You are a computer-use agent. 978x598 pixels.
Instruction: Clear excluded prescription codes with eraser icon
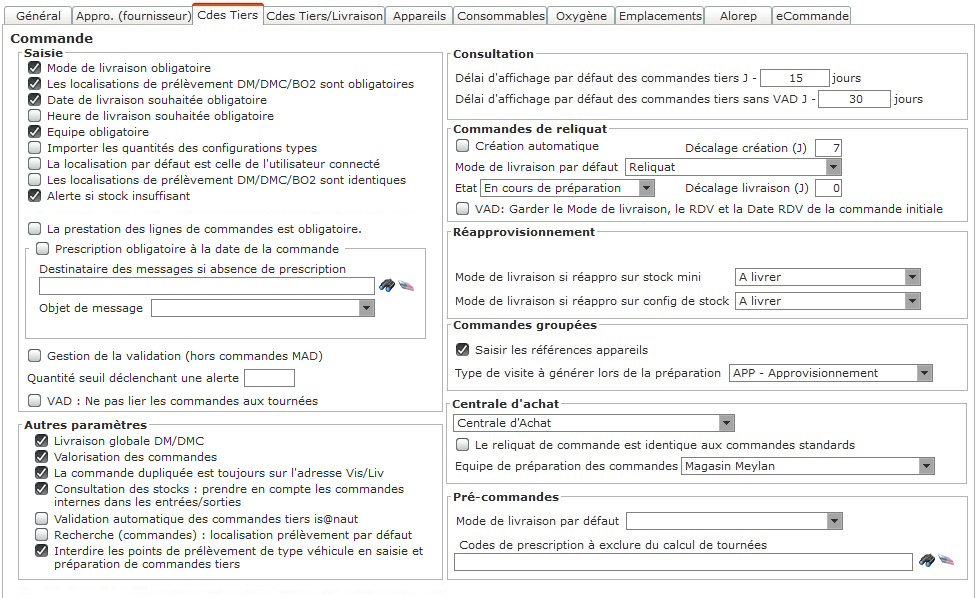pos(946,560)
